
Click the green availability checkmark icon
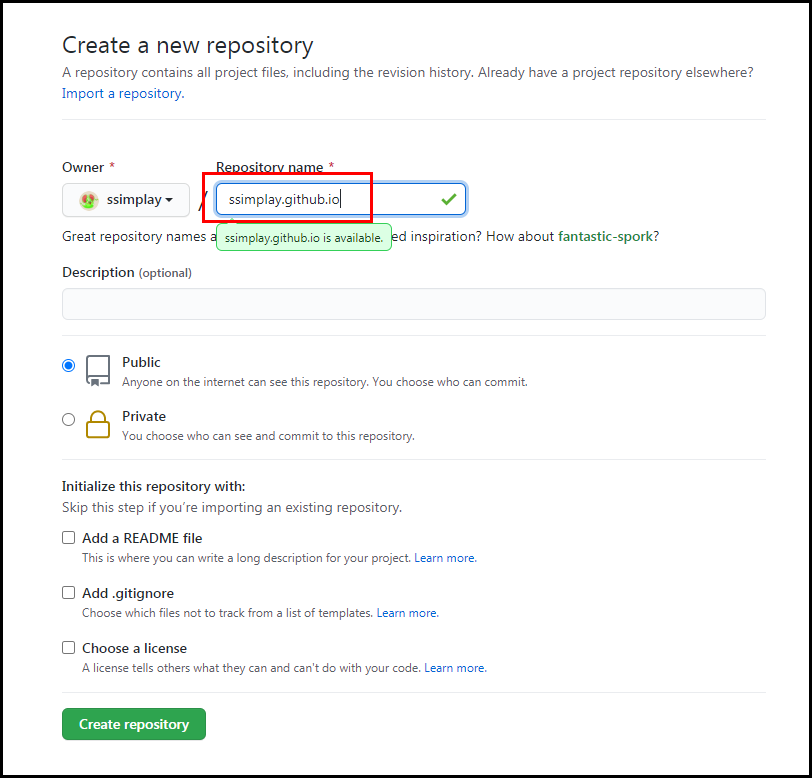coord(448,199)
